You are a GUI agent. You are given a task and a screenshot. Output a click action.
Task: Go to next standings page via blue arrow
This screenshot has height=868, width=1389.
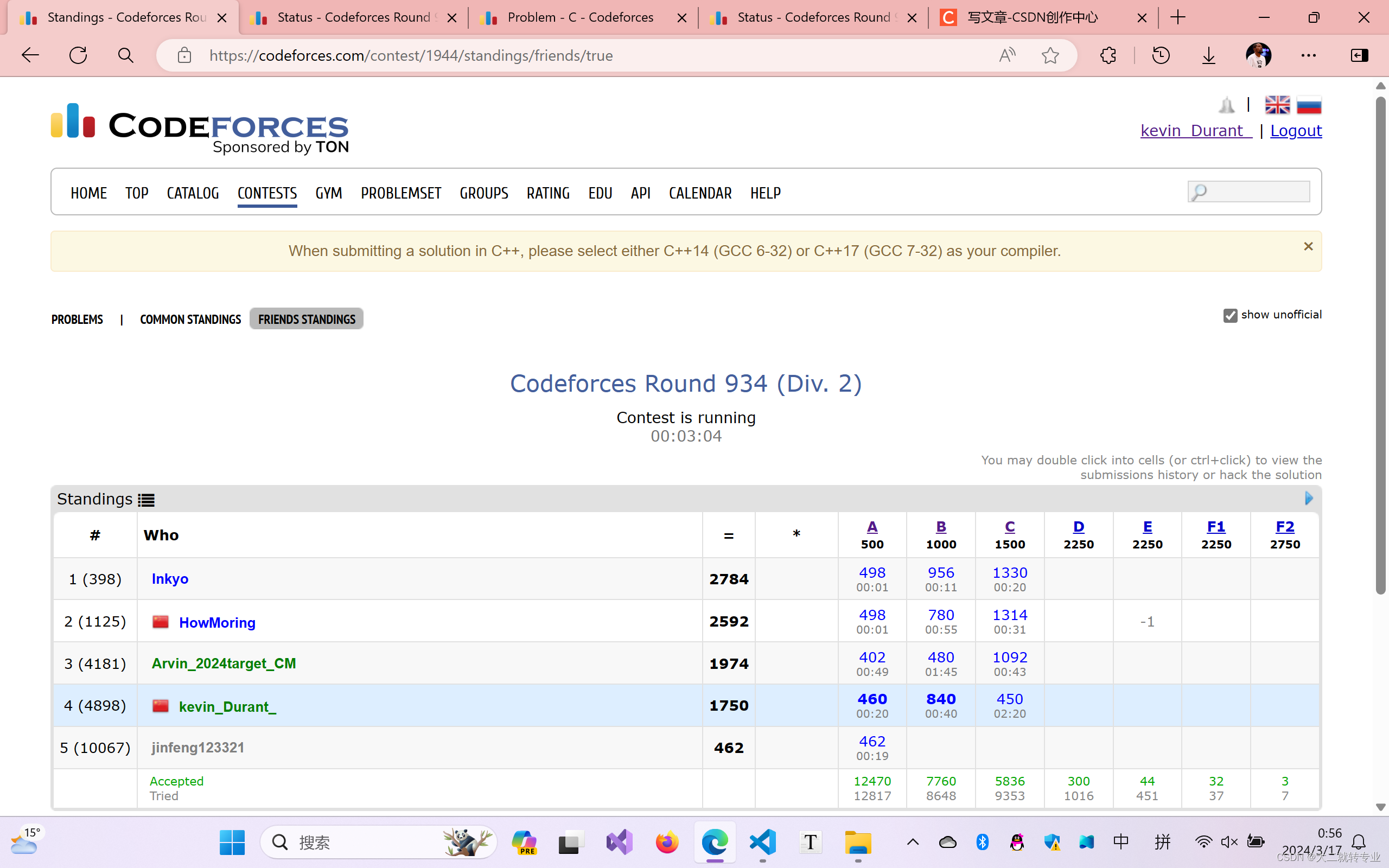tap(1309, 497)
